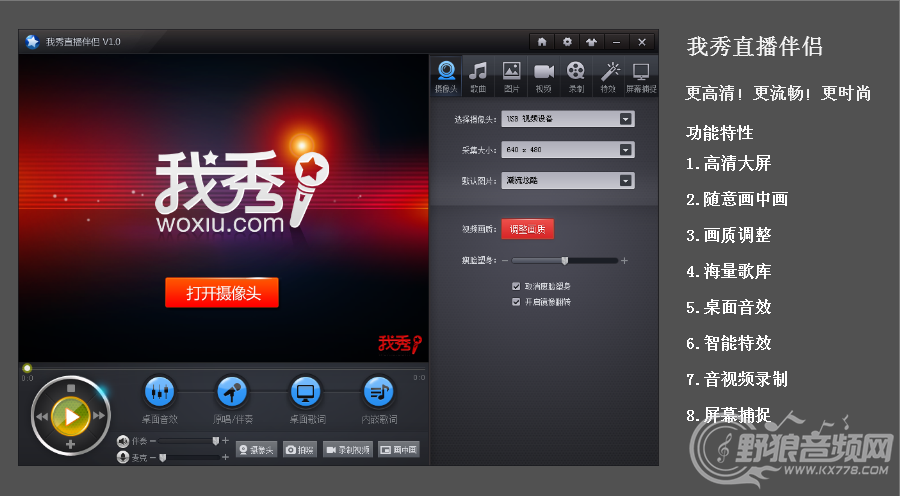This screenshot has width=901, height=496.
Task: Open the 特效 effects tab
Action: (609, 76)
